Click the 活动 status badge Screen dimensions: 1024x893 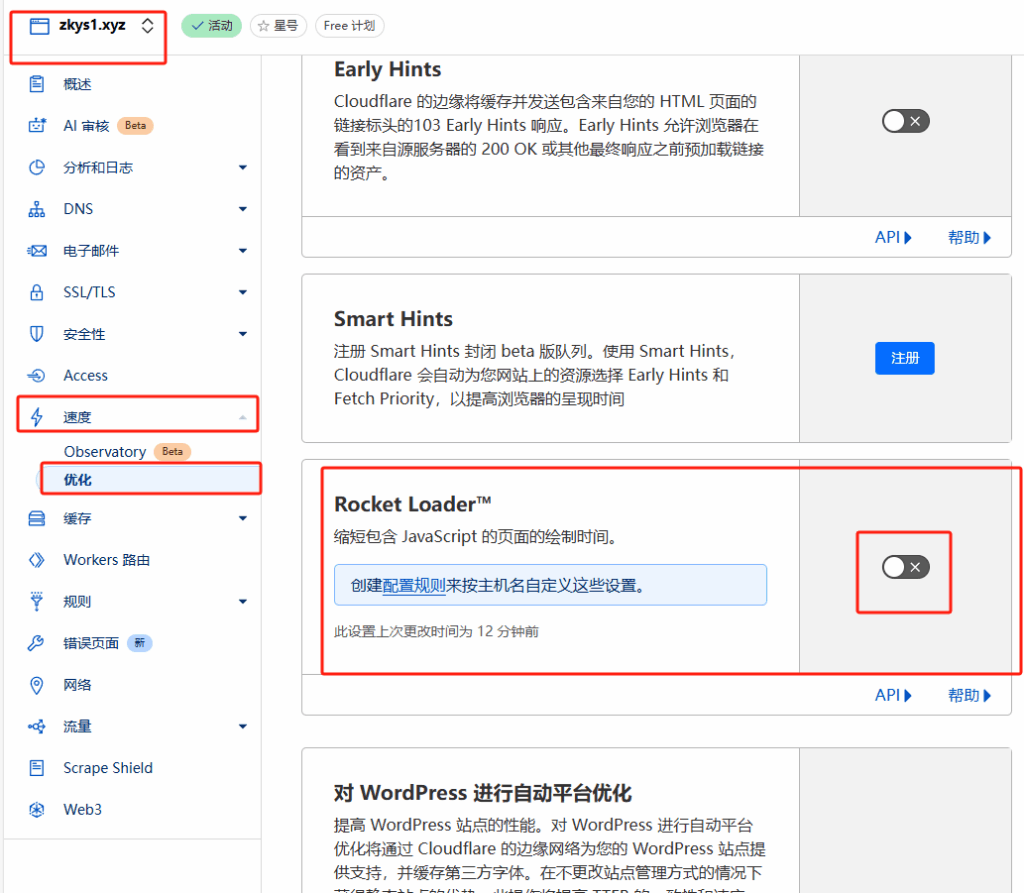[x=212, y=26]
